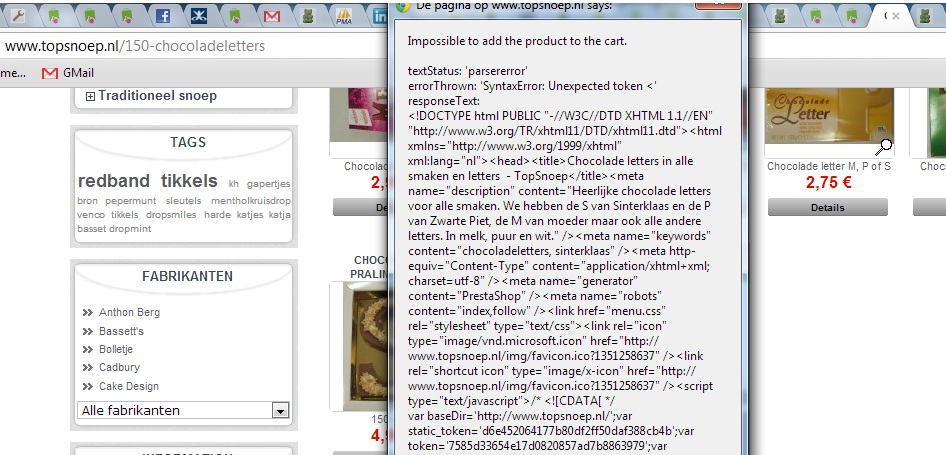Click the mentholkruisdrop tag
This screenshot has width=946, height=455.
[251, 200]
